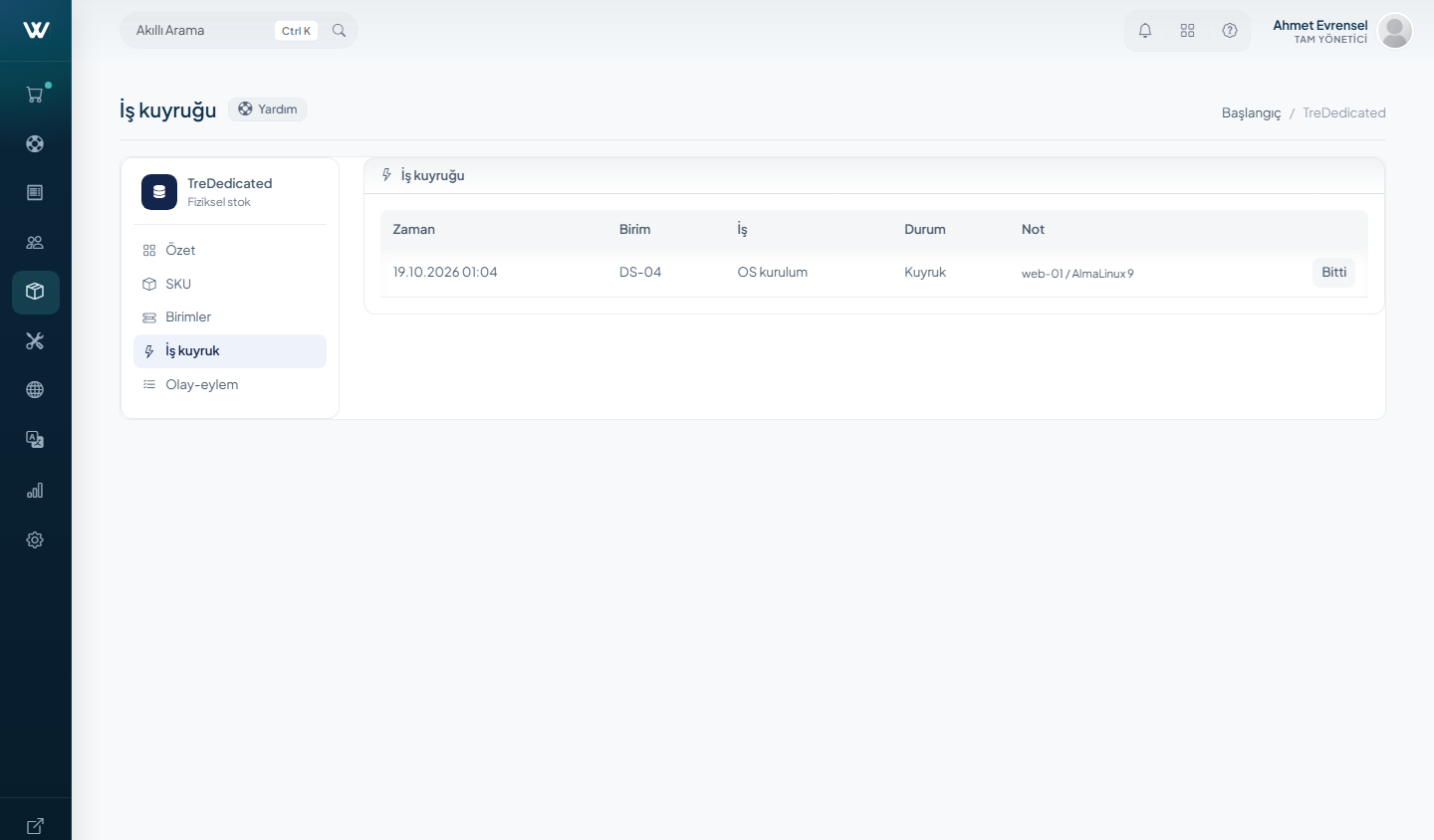Screen dimensions: 1434x840
Task: Open the translation language sidebar icon
Action: (35, 439)
